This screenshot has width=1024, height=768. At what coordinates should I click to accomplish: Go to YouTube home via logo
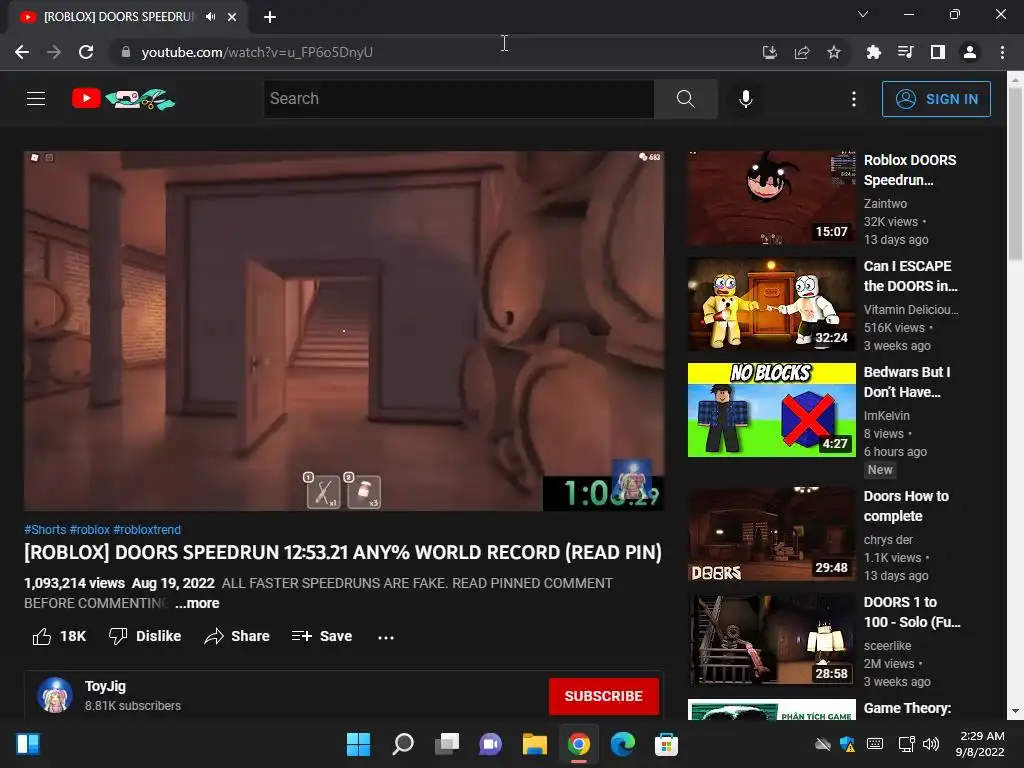coord(123,99)
